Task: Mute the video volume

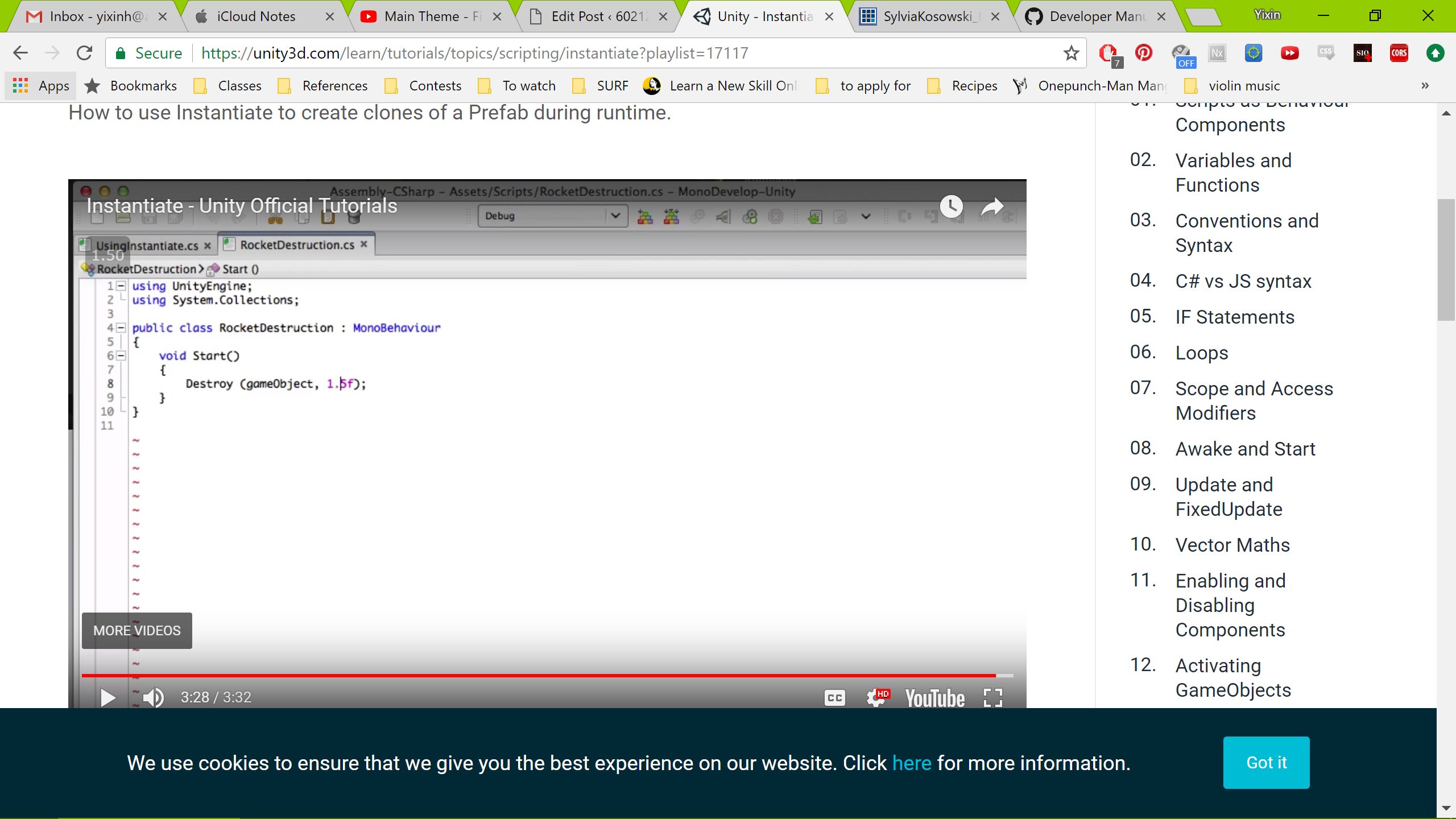Action: [x=153, y=697]
